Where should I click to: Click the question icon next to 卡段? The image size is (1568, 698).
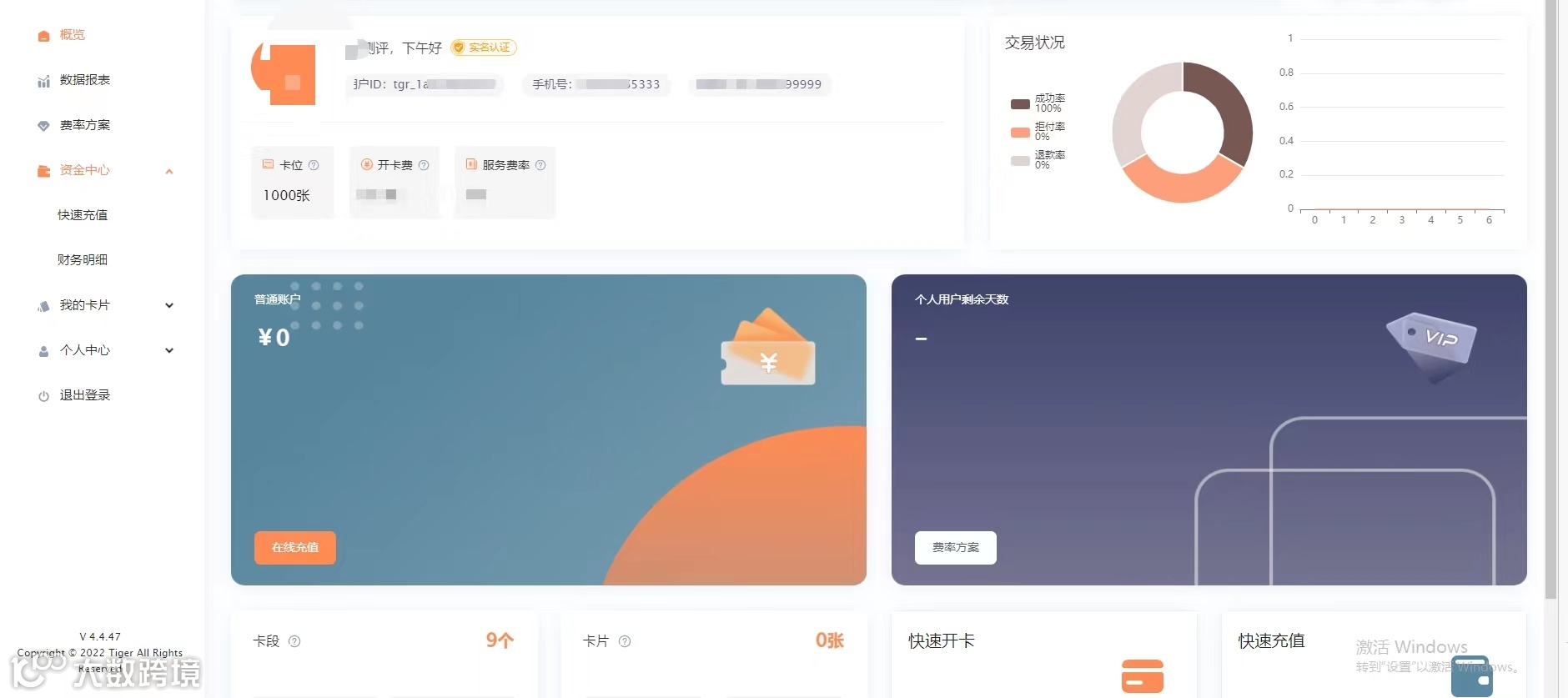(x=294, y=641)
